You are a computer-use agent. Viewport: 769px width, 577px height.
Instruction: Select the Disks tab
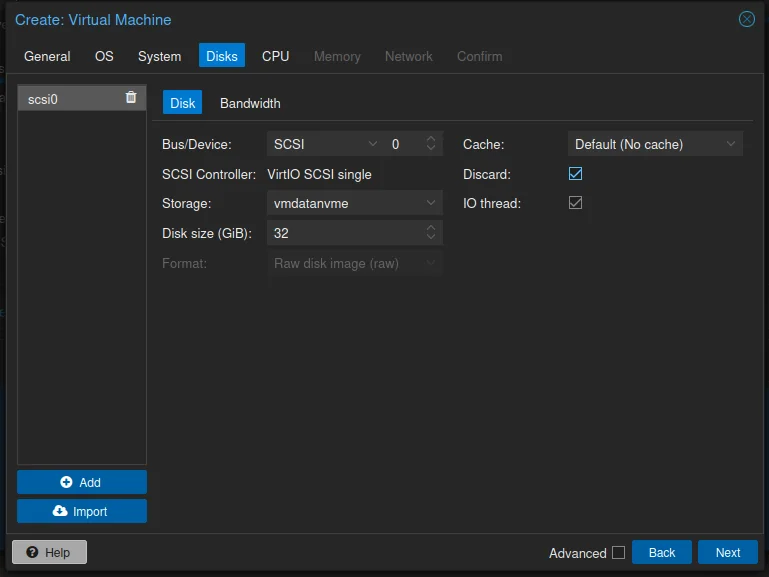click(x=222, y=55)
